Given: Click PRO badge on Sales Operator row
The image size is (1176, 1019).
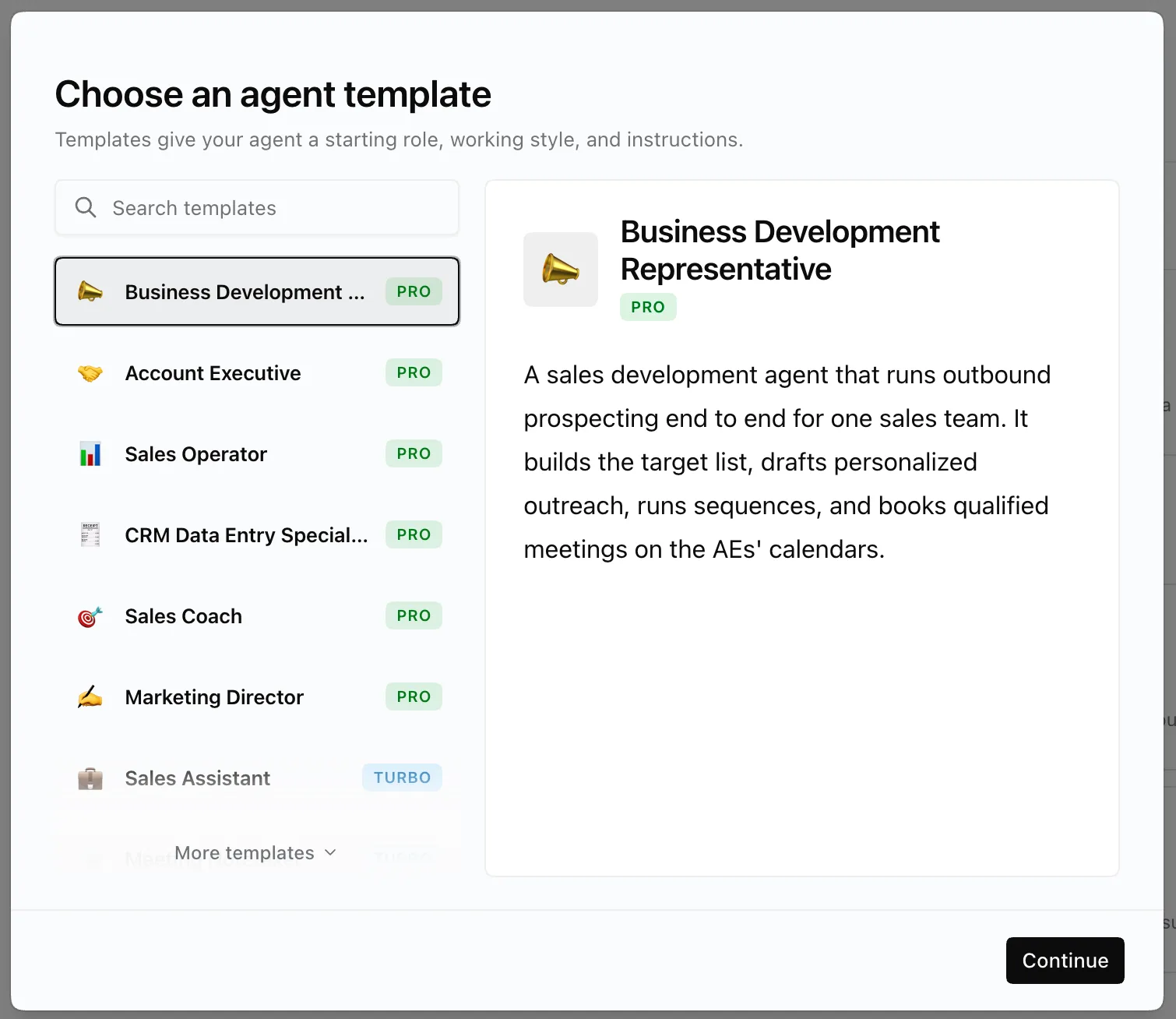Looking at the screenshot, I should pos(414,453).
